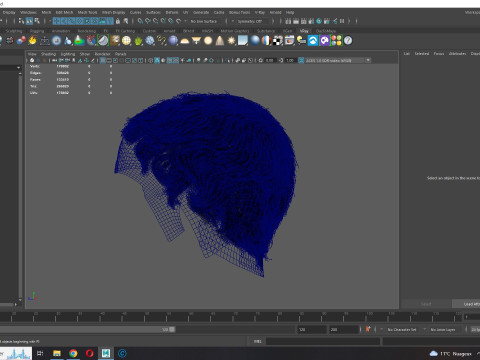This screenshot has width=480, height=360.
Task: Click the yellow grid sphere shelf icon
Action: click(126, 41)
